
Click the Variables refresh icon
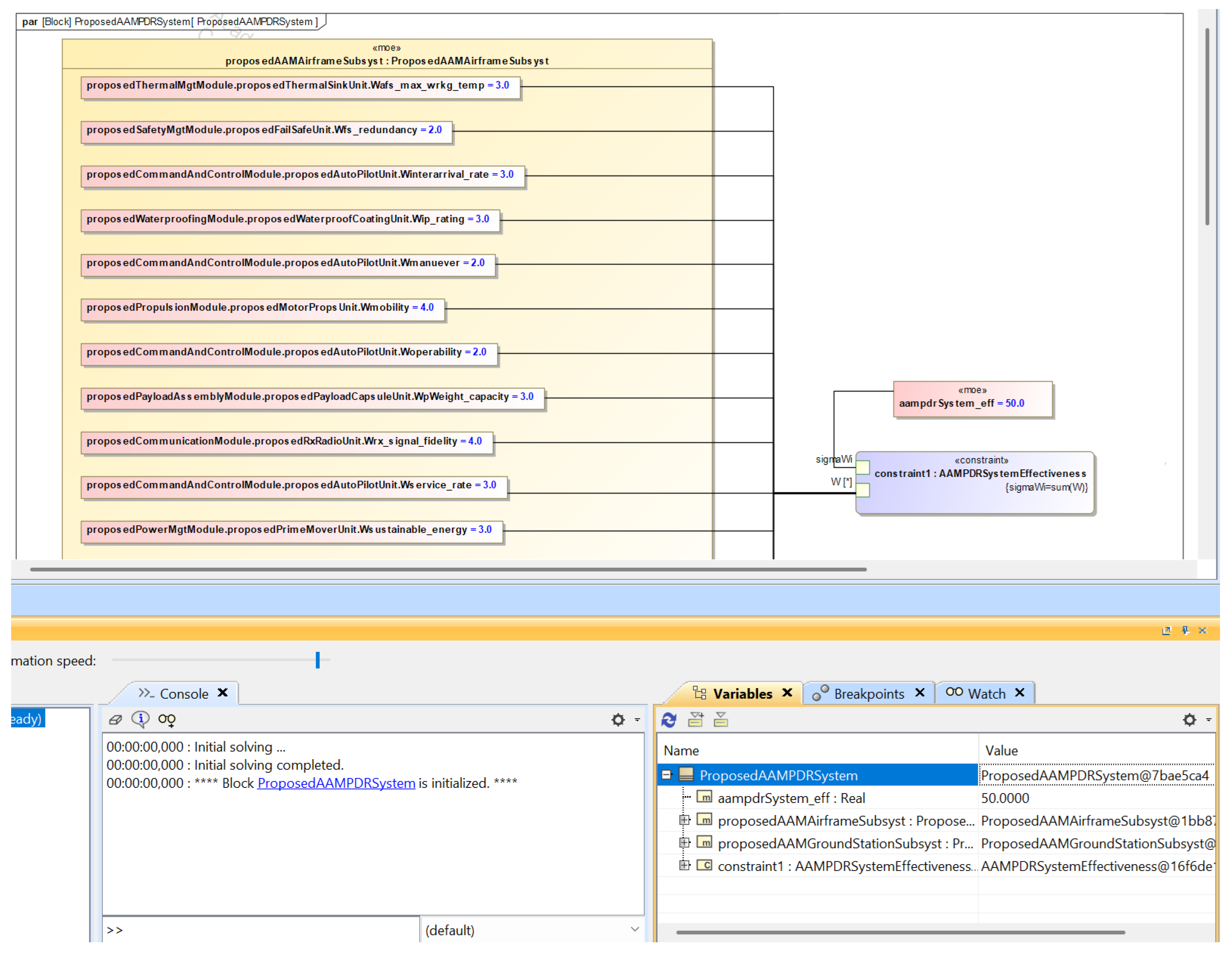pos(670,720)
